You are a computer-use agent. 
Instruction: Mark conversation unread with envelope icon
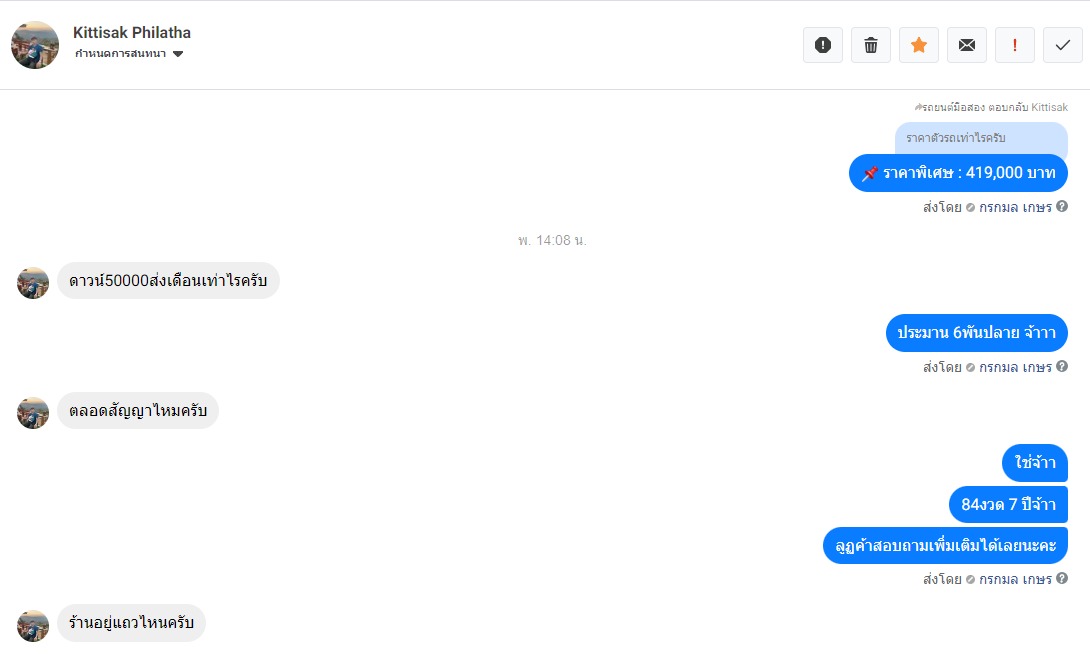[x=966, y=45]
